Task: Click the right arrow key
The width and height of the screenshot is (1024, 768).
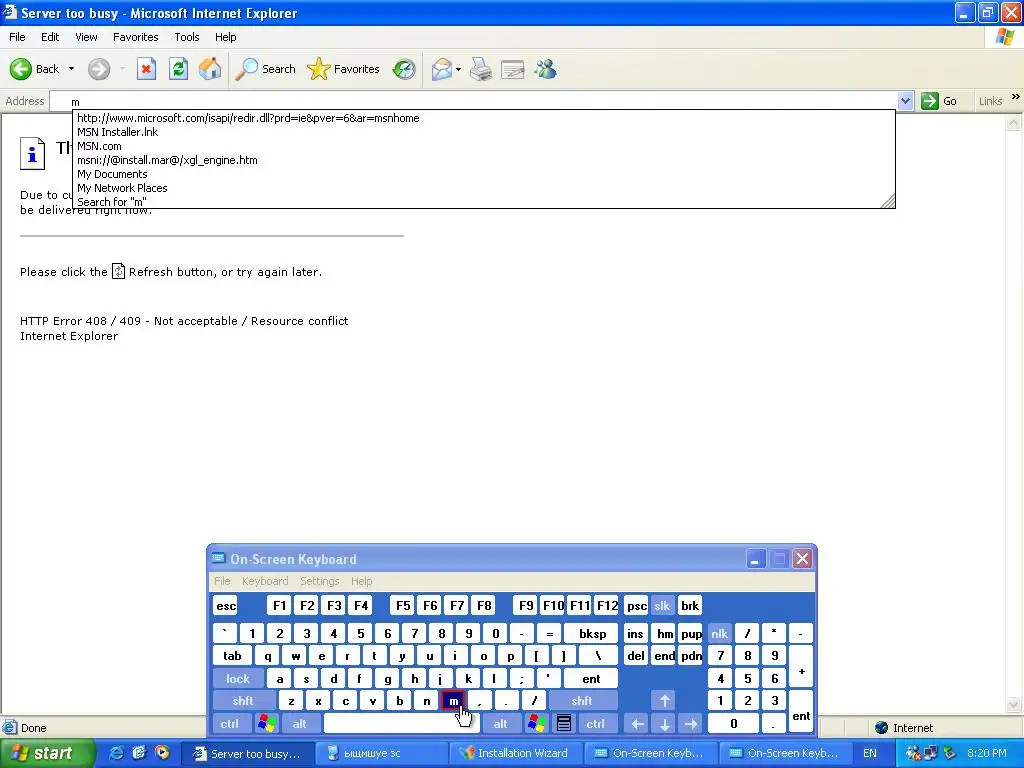Action: [x=691, y=724]
